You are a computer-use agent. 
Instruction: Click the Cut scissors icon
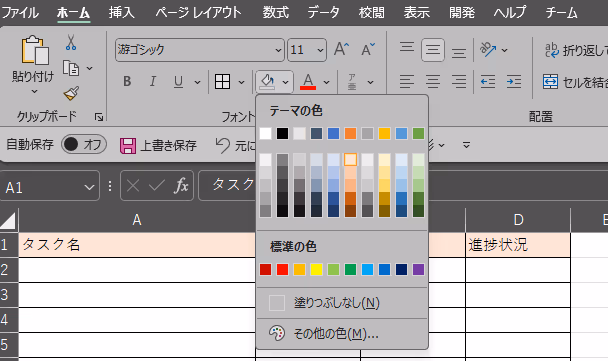[x=71, y=42]
